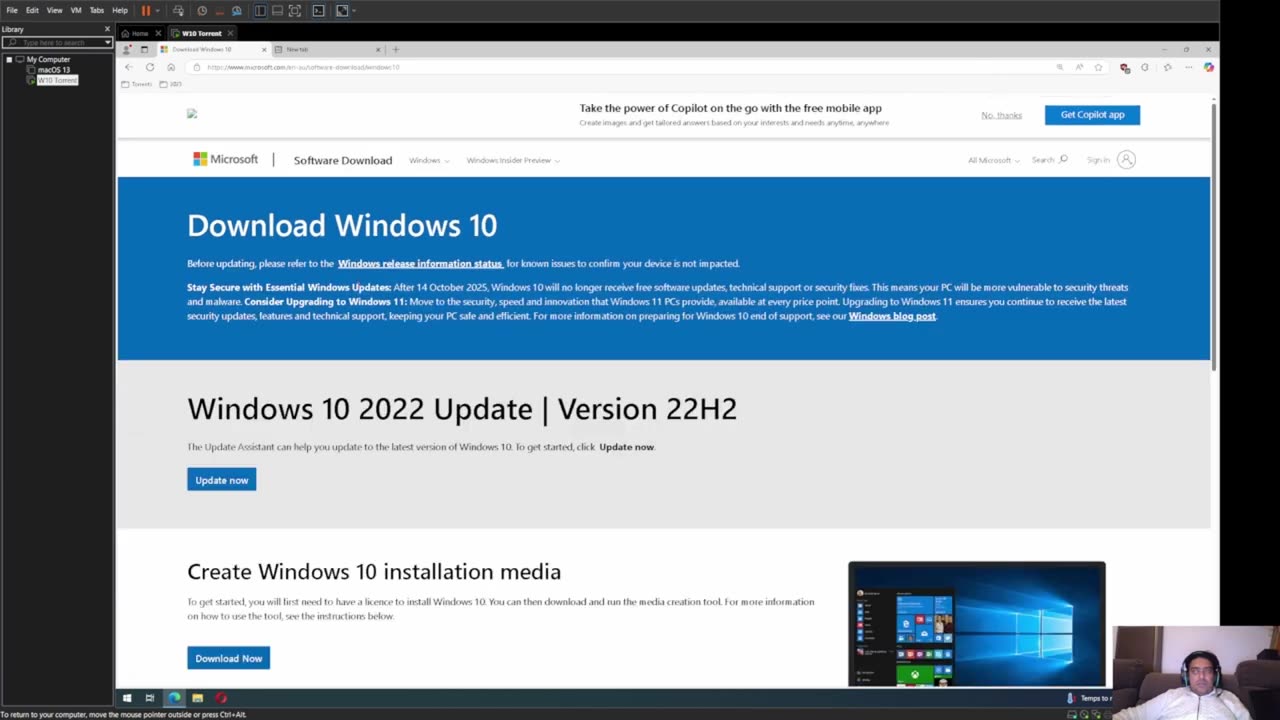This screenshot has height=720, width=1280.
Task: Click the Software Download heading link
Action: 343,160
